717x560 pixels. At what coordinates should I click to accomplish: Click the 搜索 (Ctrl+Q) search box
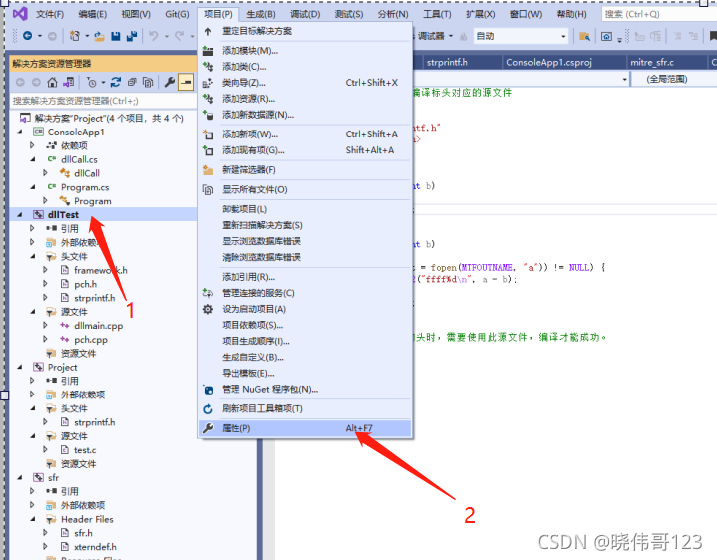pyautogui.click(x=659, y=14)
